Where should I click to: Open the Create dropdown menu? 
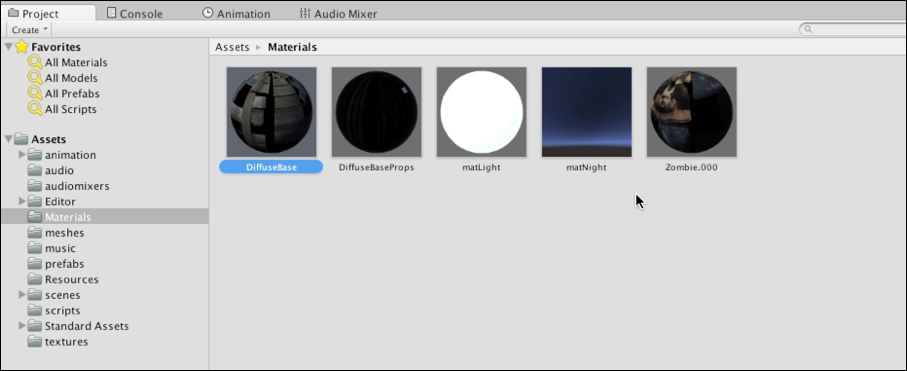click(x=29, y=30)
